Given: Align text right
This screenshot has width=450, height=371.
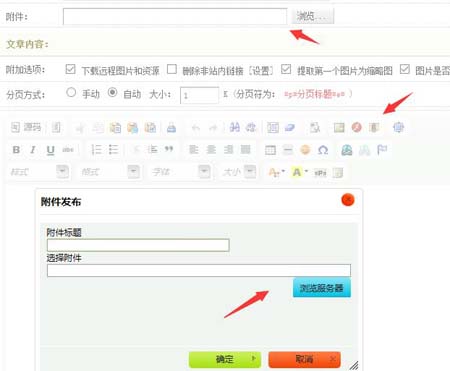Looking at the screenshot, I should [x=228, y=150].
